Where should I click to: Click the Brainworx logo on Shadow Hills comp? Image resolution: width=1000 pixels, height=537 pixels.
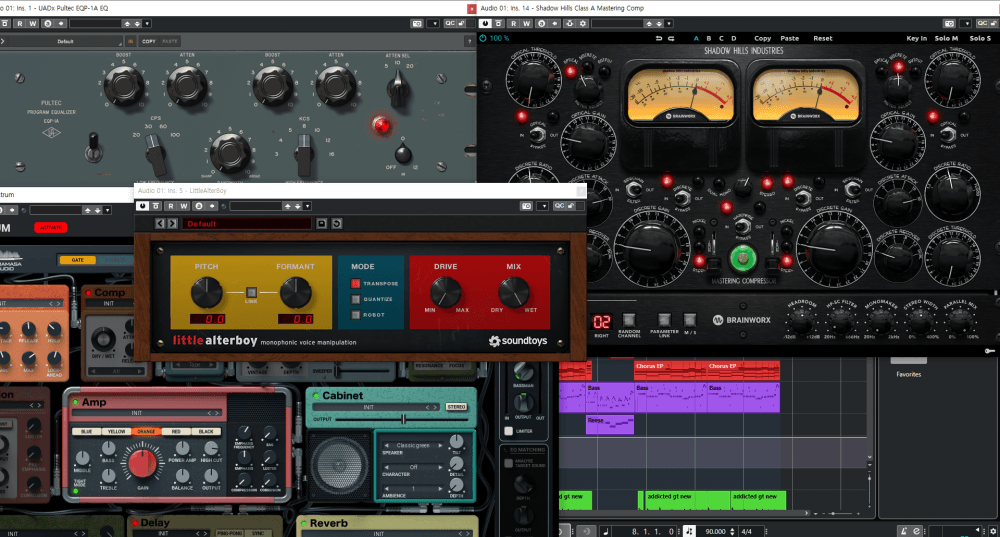point(742,320)
